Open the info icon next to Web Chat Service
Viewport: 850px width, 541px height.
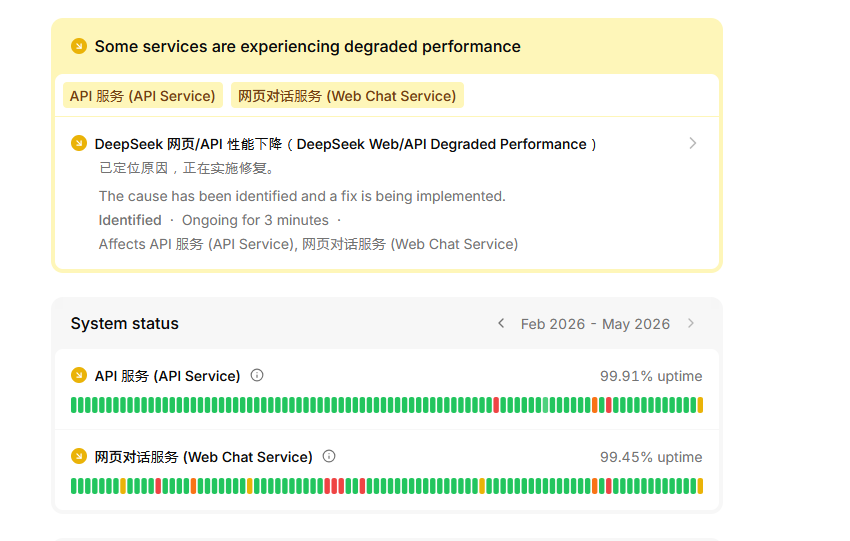point(329,456)
